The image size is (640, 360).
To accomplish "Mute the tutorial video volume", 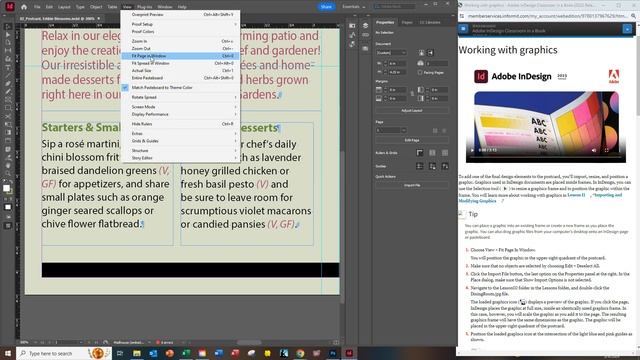I will coord(594,150).
